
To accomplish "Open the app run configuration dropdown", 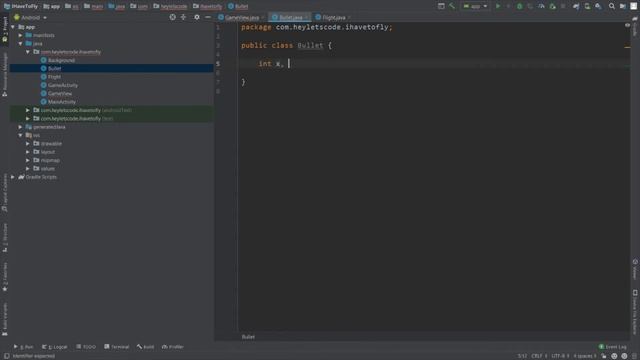I will (475, 6).
